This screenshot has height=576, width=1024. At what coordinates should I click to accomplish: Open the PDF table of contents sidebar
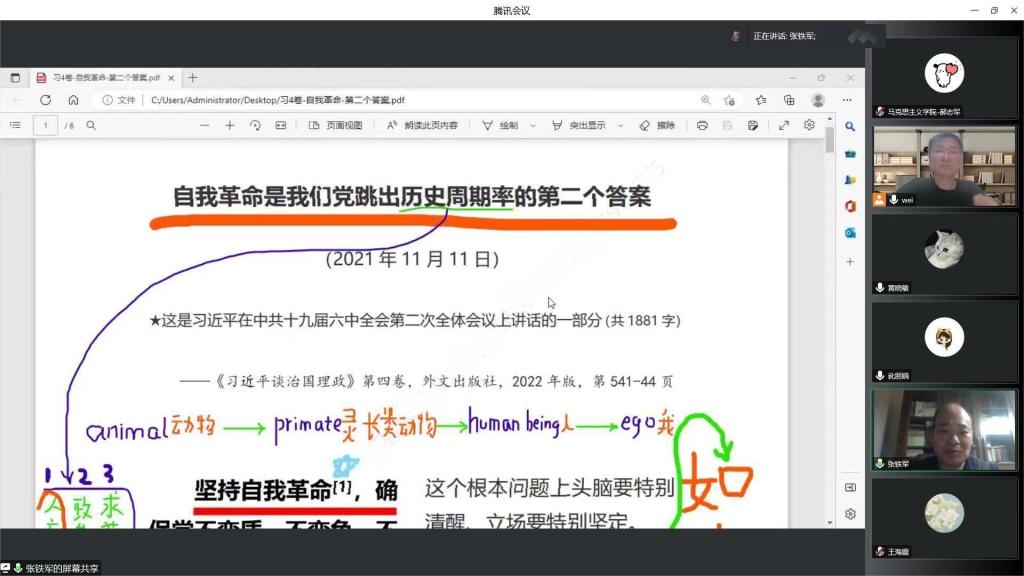[x=15, y=125]
